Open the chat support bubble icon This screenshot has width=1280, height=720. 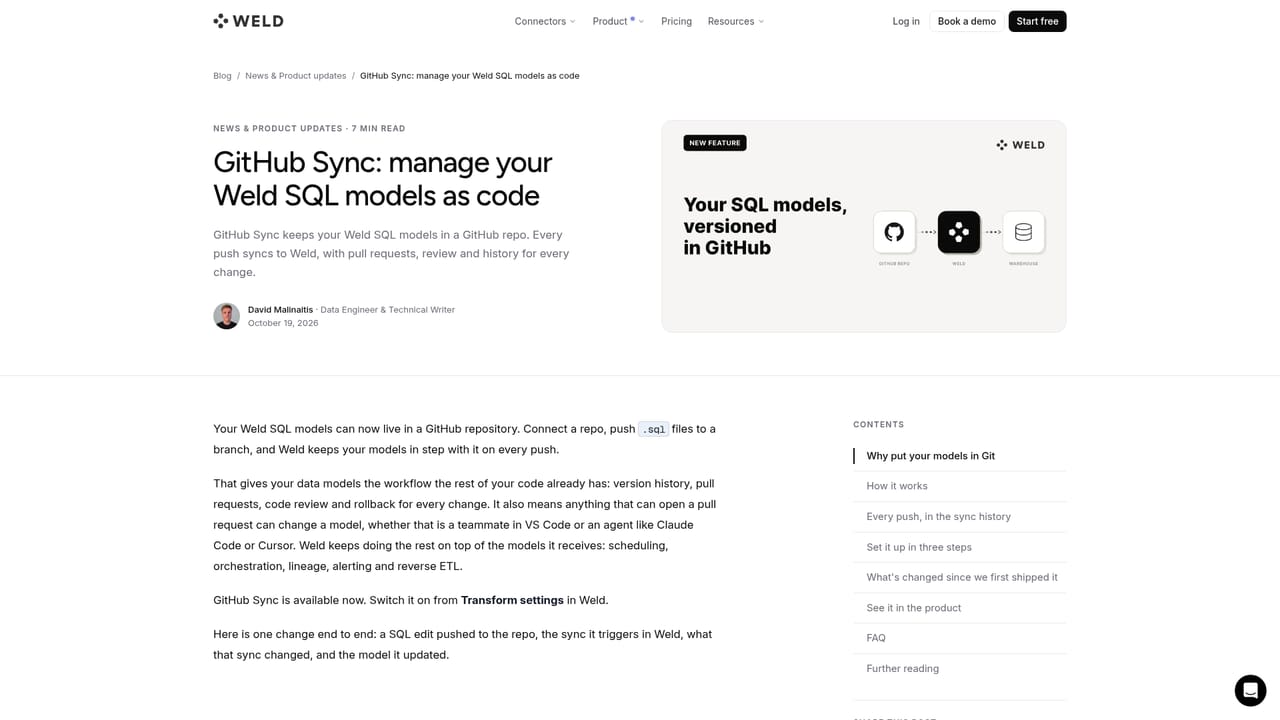click(1250, 691)
